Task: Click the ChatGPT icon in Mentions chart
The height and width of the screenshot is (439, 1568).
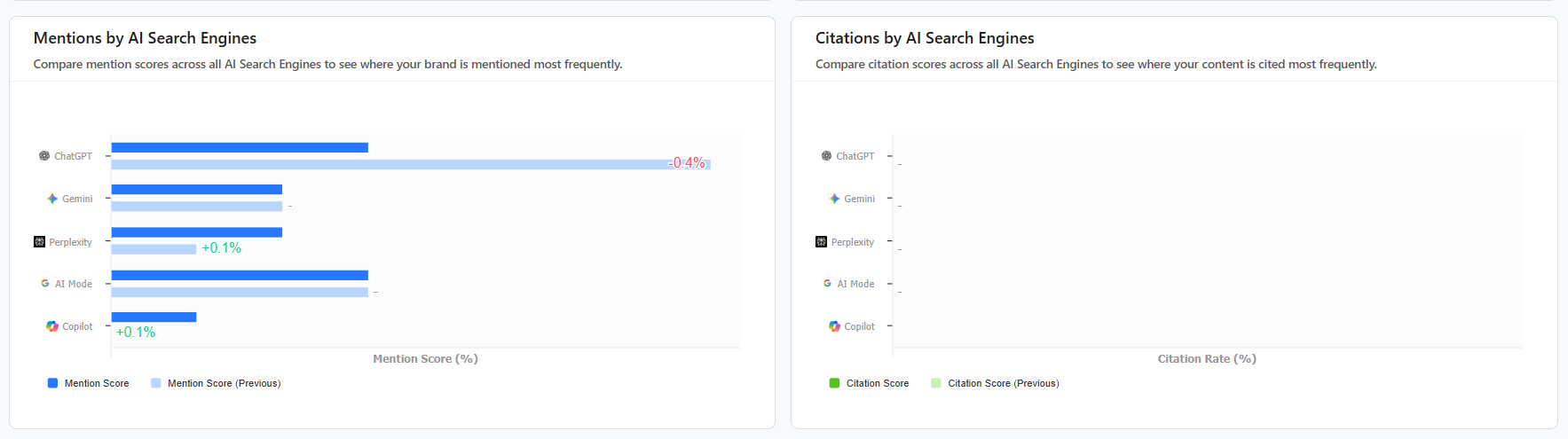Action: point(44,156)
